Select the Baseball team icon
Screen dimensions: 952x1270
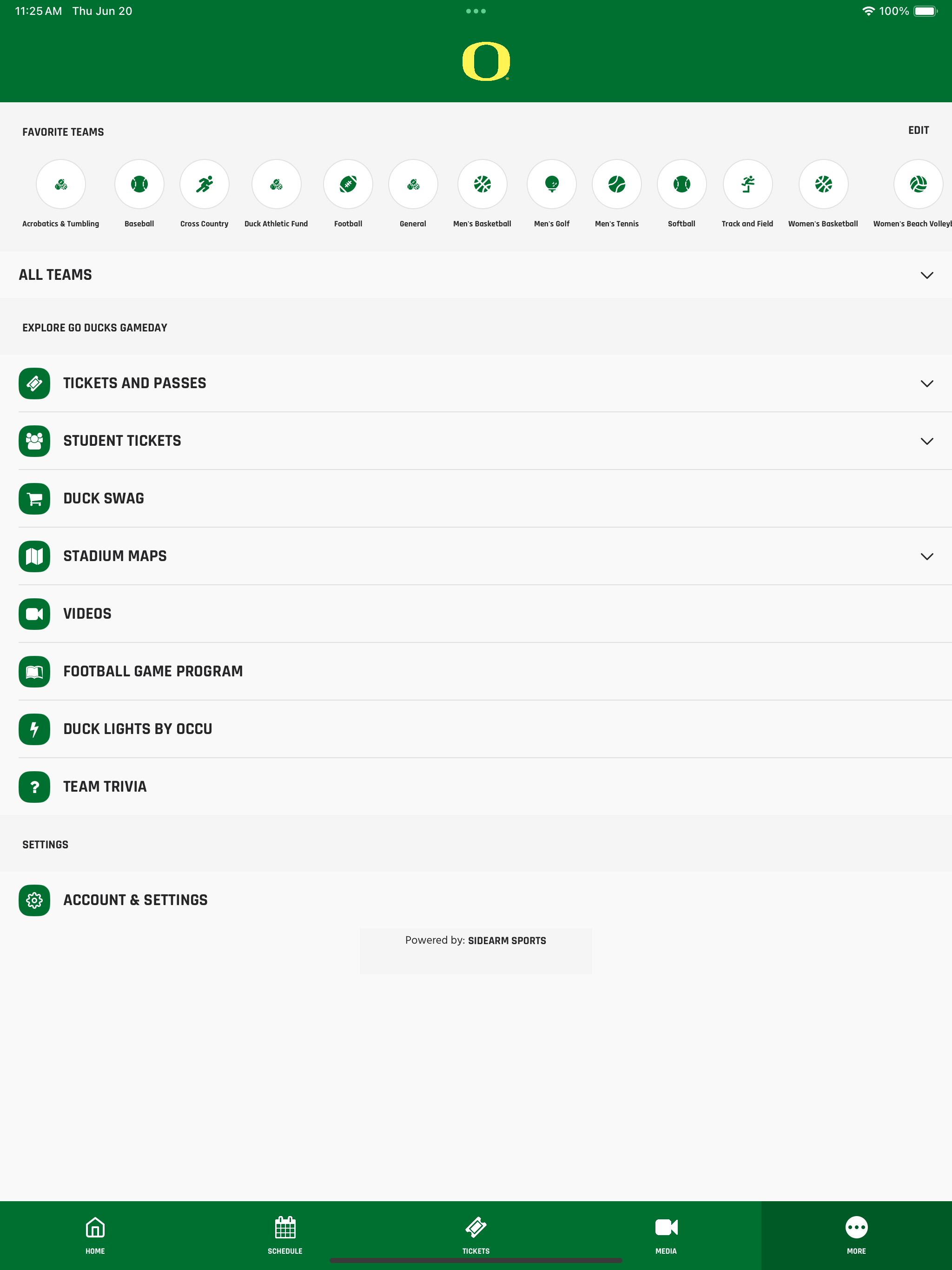[x=139, y=184]
